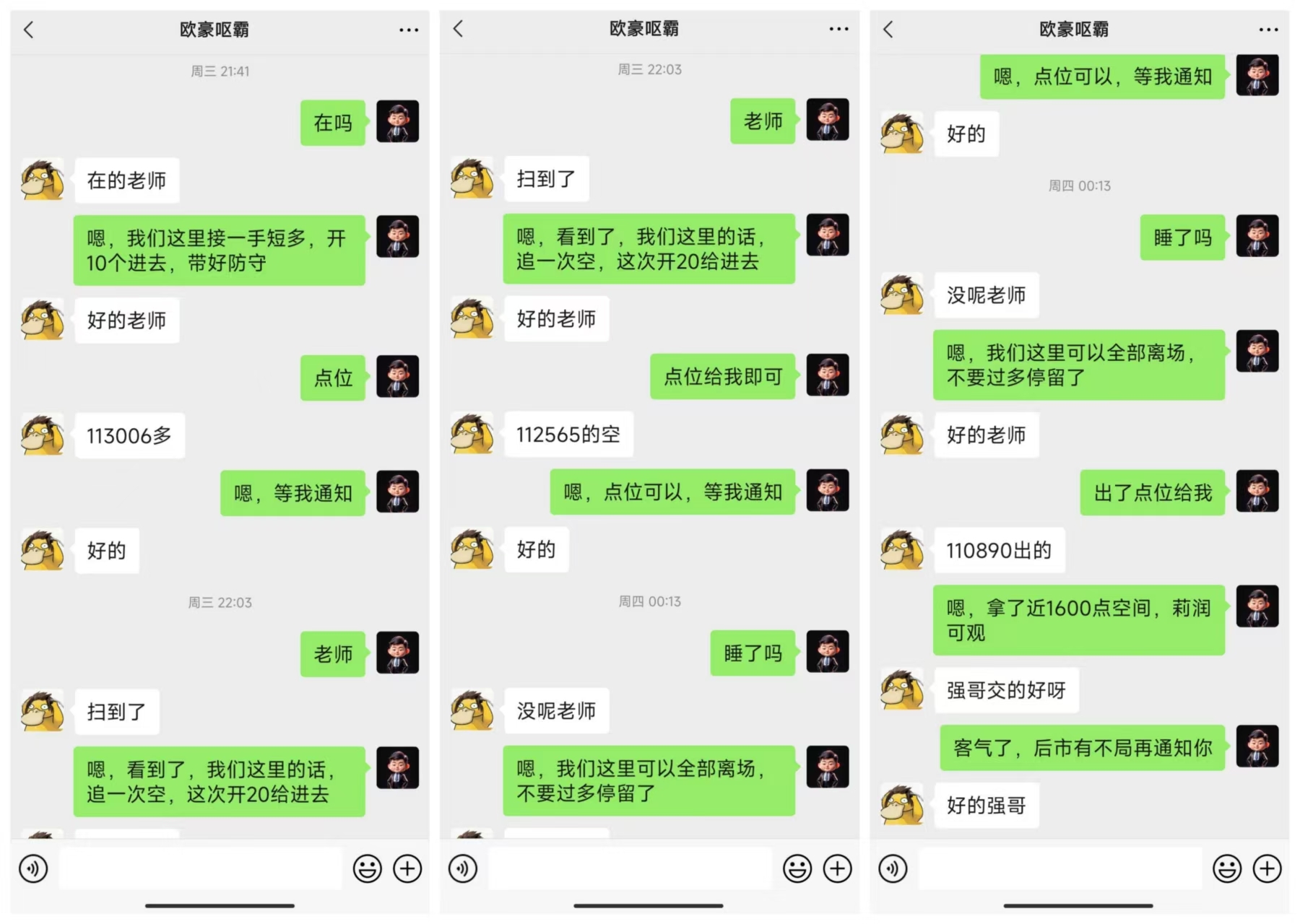This screenshot has height=924, width=1300.
Task: Tap the "强哥交的好呀" message
Action: (x=1006, y=690)
